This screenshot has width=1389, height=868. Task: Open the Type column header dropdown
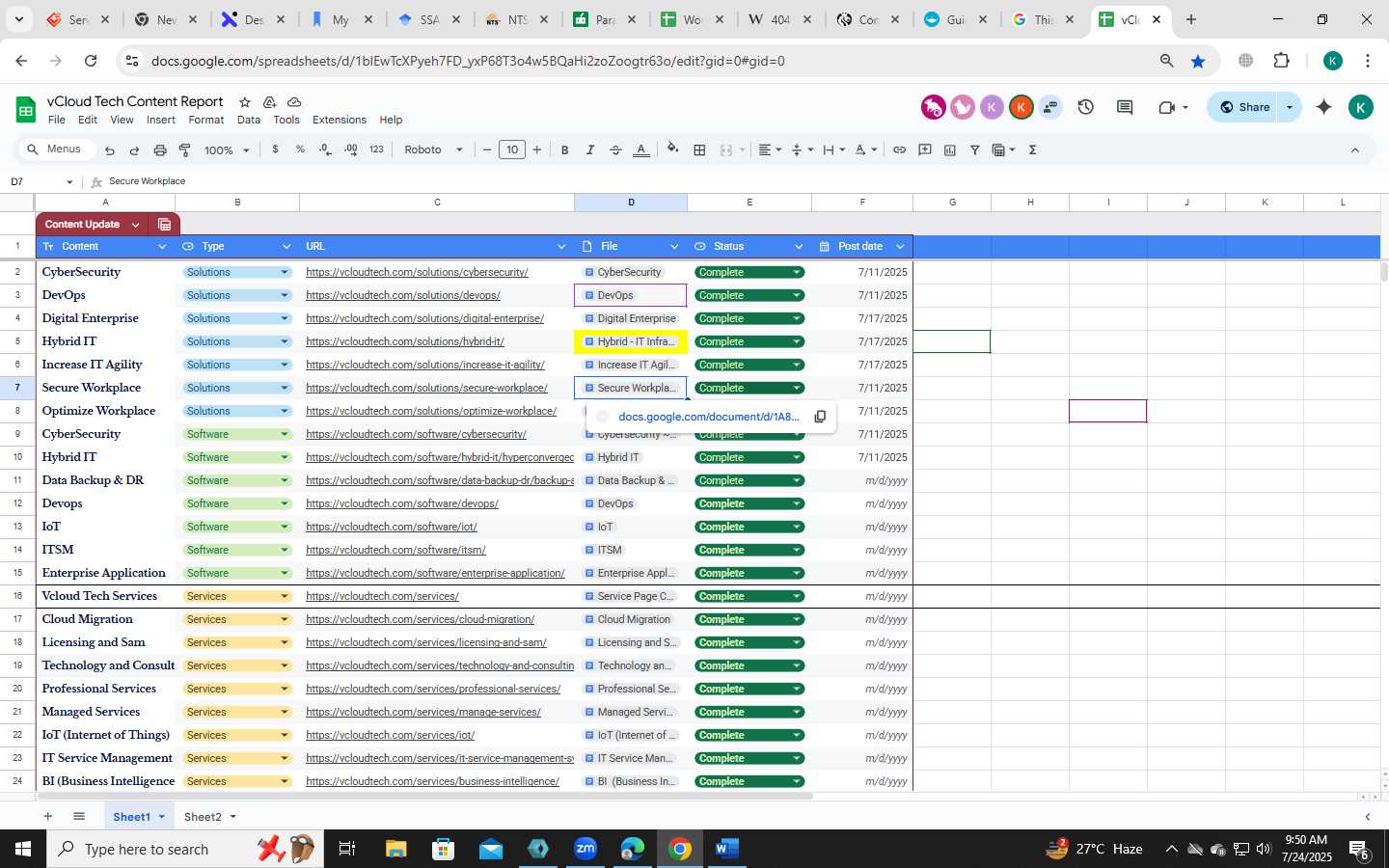click(x=286, y=247)
